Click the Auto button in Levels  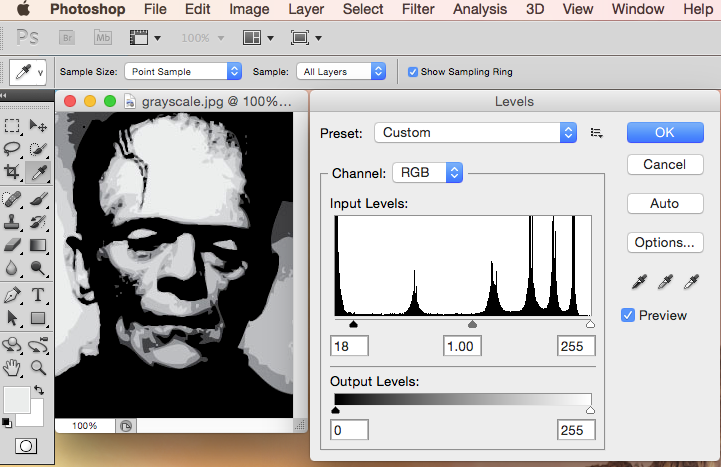[664, 203]
